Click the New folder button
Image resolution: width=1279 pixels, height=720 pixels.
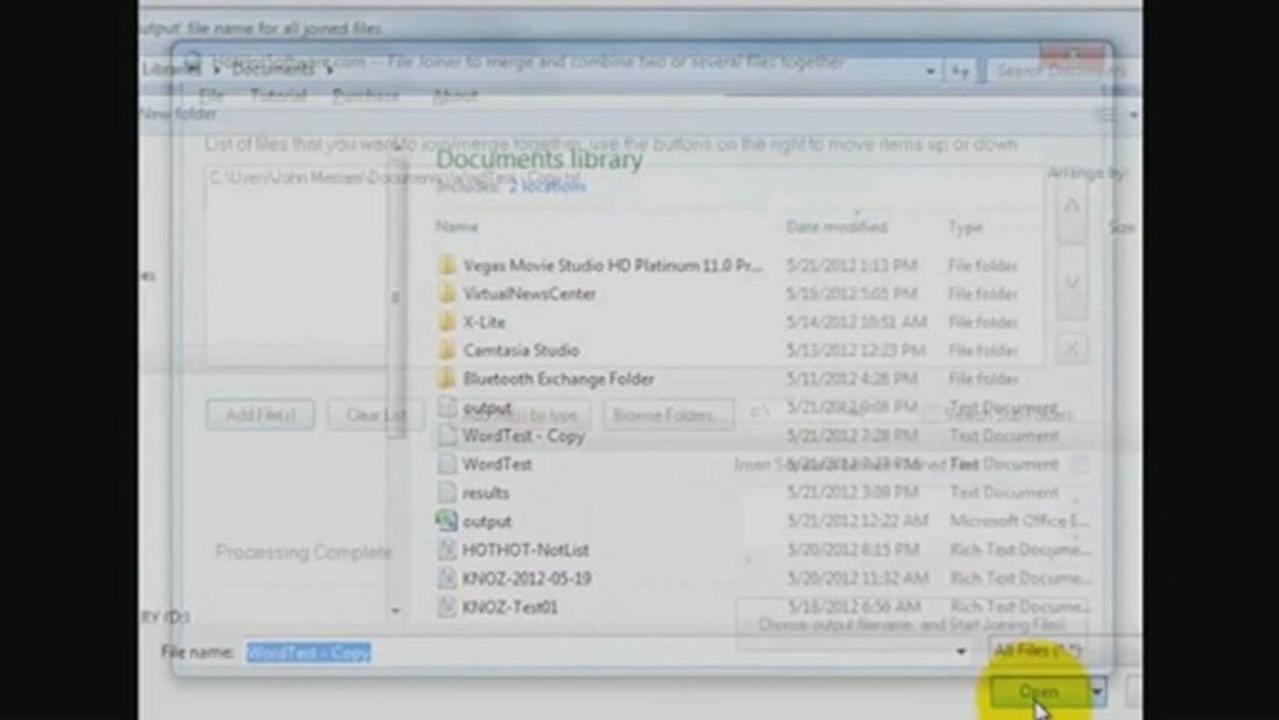[178, 114]
